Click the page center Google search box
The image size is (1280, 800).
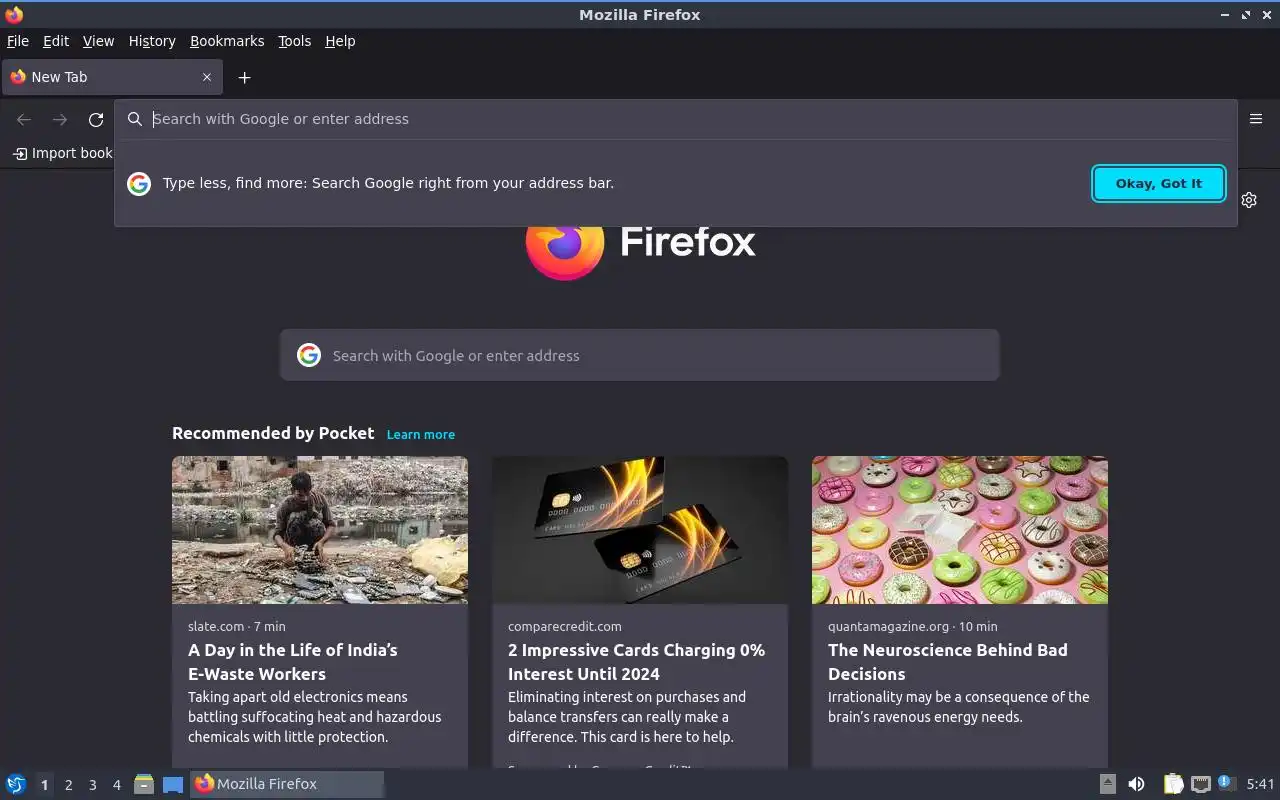tap(640, 355)
